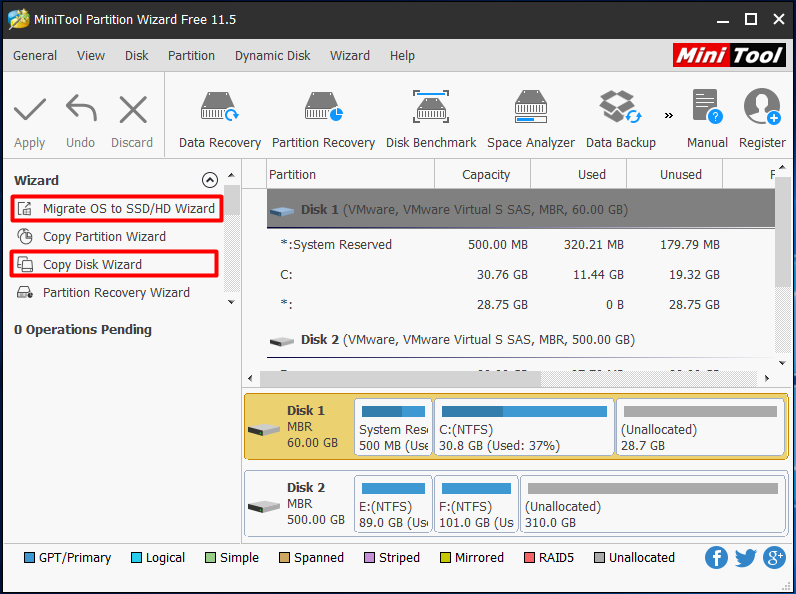Select the 28.75 GB unallocated row
Screen dimensions: 796x594
(x=521, y=305)
